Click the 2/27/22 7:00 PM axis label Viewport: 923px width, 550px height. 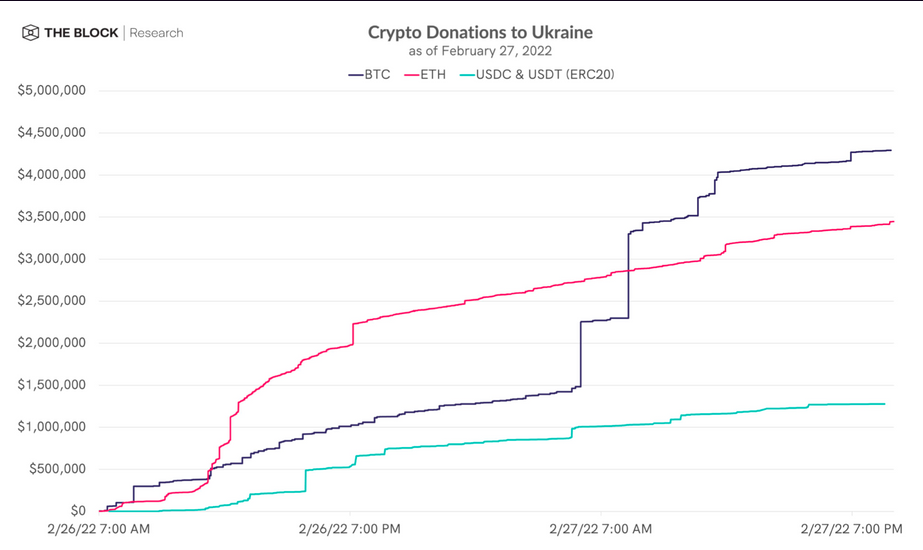click(x=850, y=527)
